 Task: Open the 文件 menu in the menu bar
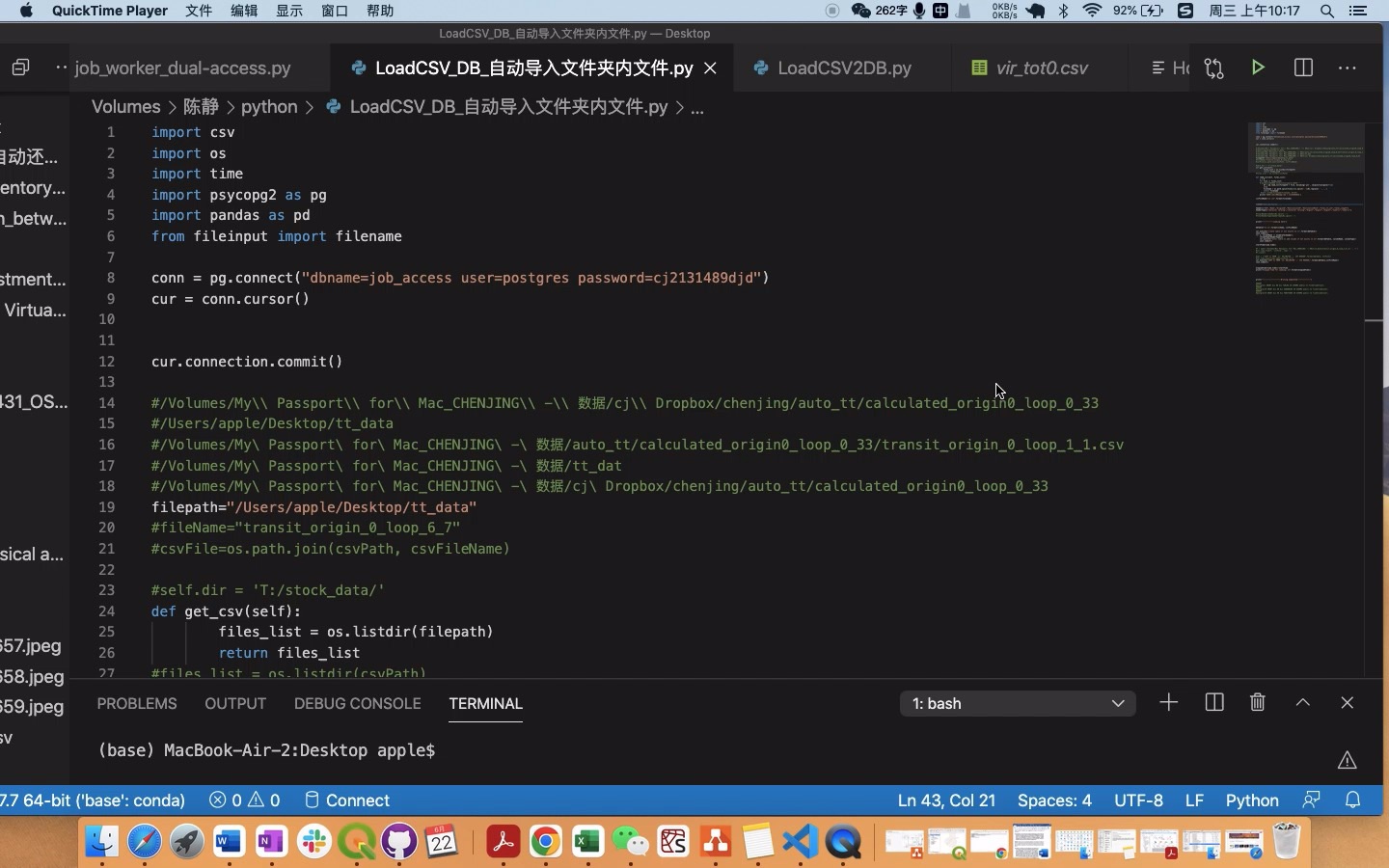click(198, 12)
